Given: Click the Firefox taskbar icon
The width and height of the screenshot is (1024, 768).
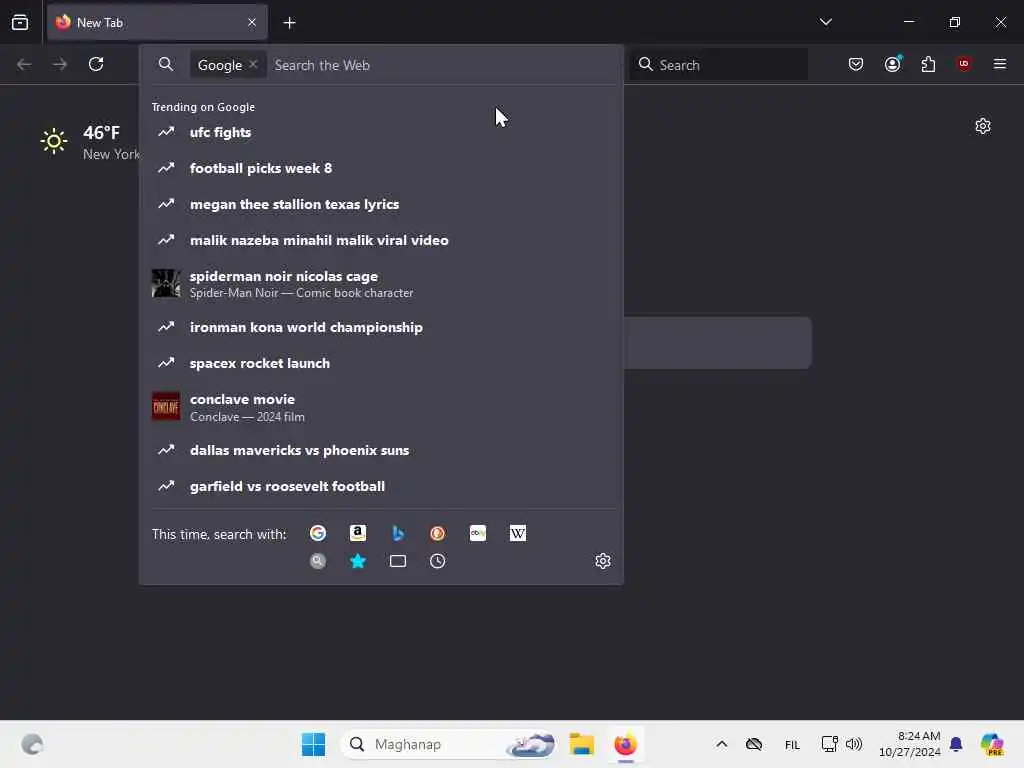Looking at the screenshot, I should [x=625, y=744].
